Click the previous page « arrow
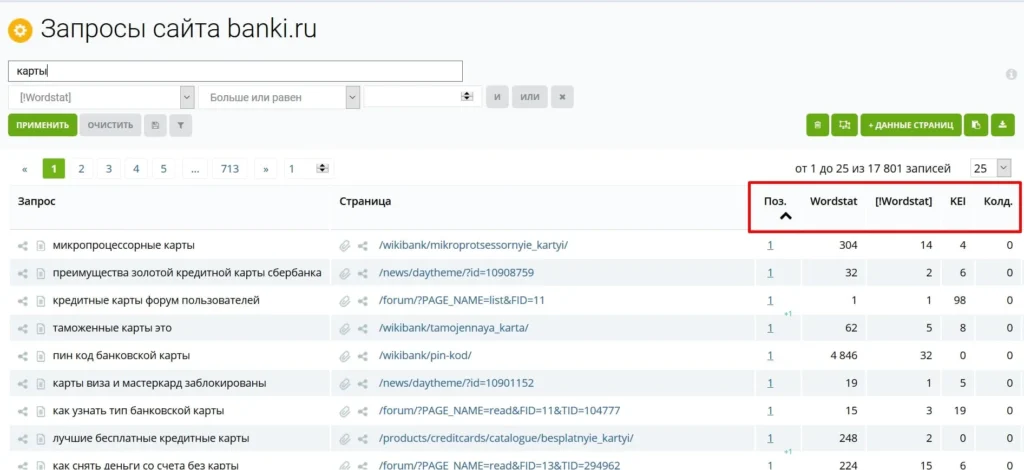This screenshot has width=1024, height=470. click(25, 168)
